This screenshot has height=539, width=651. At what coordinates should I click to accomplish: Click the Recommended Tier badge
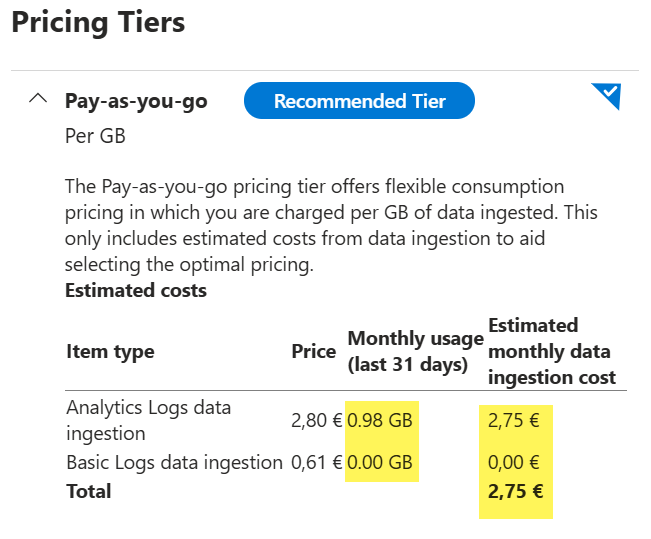[x=359, y=101]
